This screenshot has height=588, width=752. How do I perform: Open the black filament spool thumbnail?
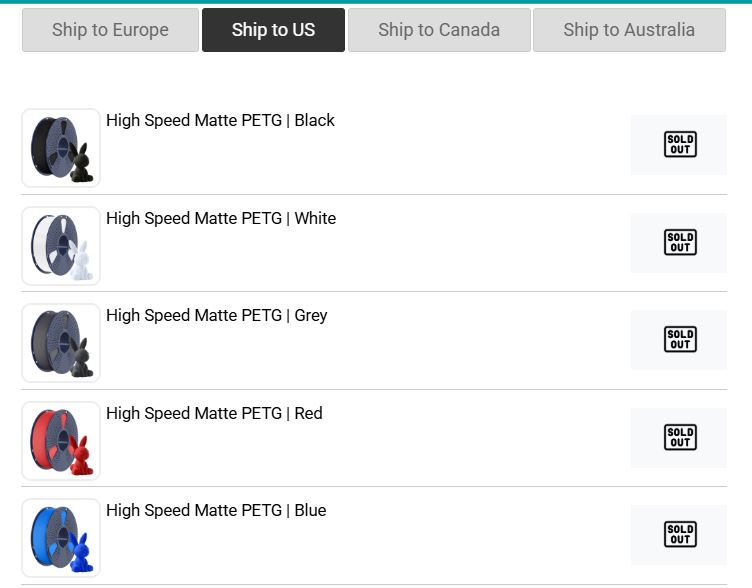[61, 148]
